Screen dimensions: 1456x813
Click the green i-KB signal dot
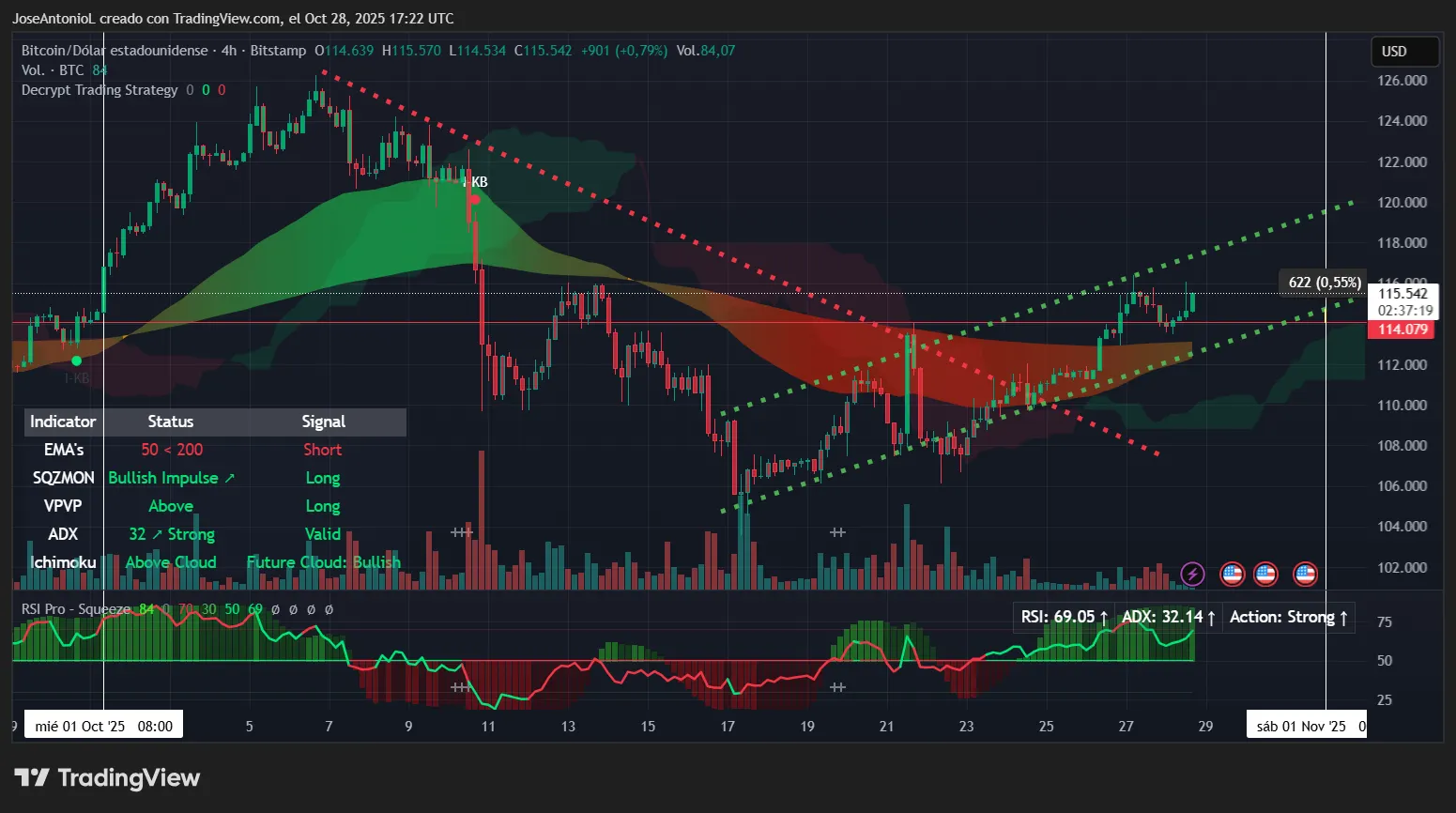77,360
